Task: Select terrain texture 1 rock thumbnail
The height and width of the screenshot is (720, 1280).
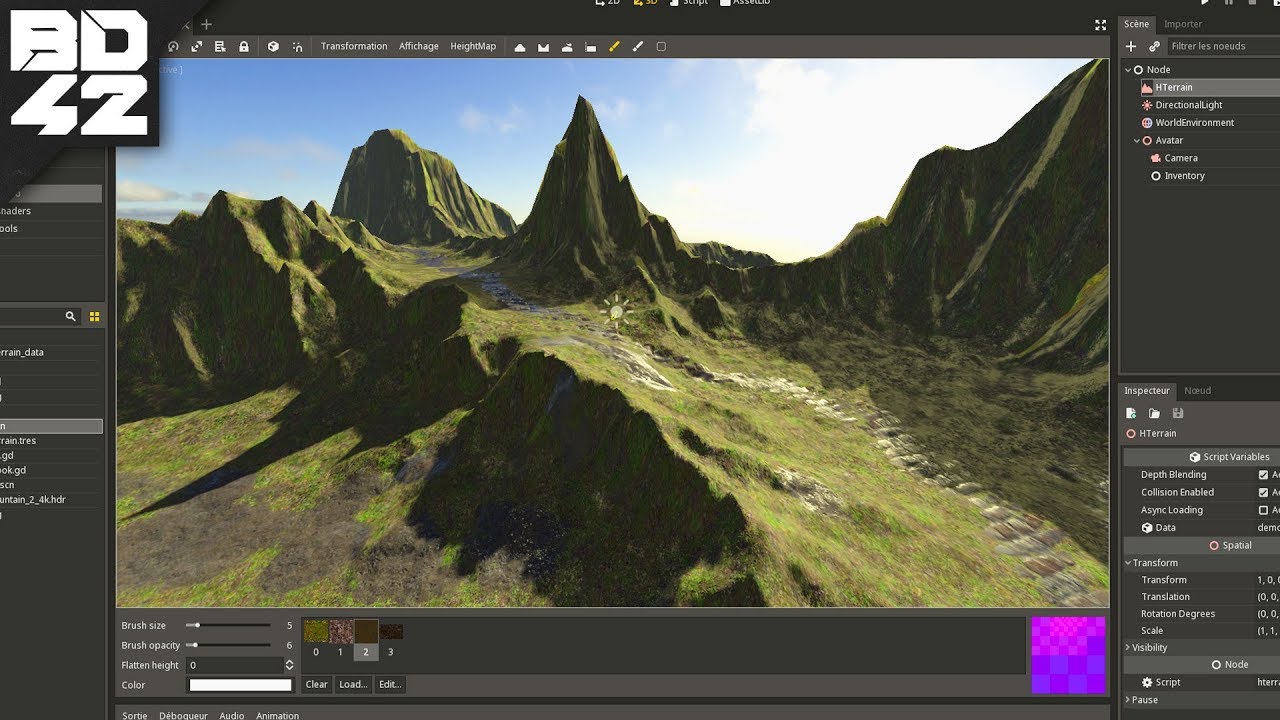Action: point(341,632)
